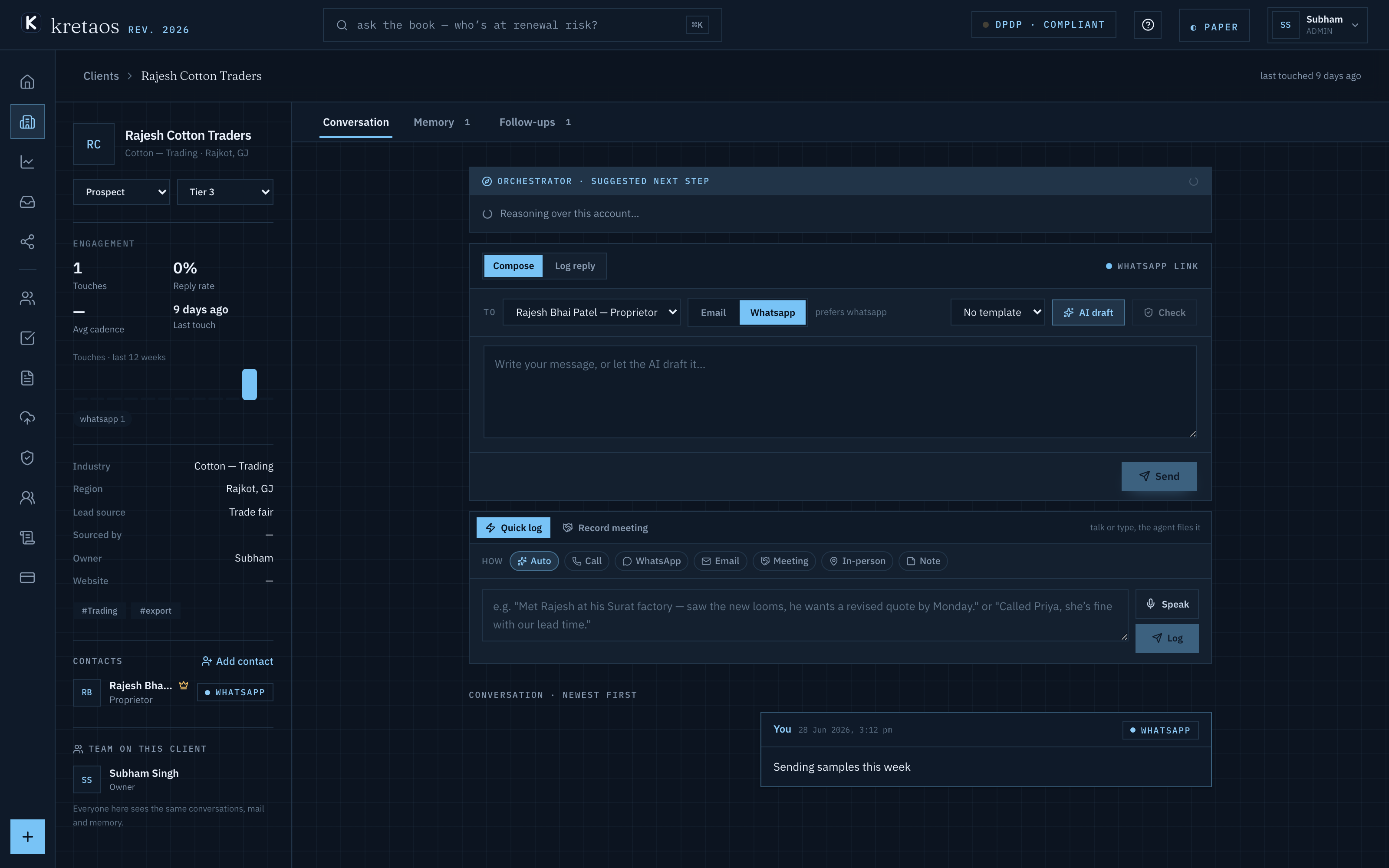Viewport: 1389px width, 868px height.
Task: Click the AI draft button
Action: tap(1088, 312)
